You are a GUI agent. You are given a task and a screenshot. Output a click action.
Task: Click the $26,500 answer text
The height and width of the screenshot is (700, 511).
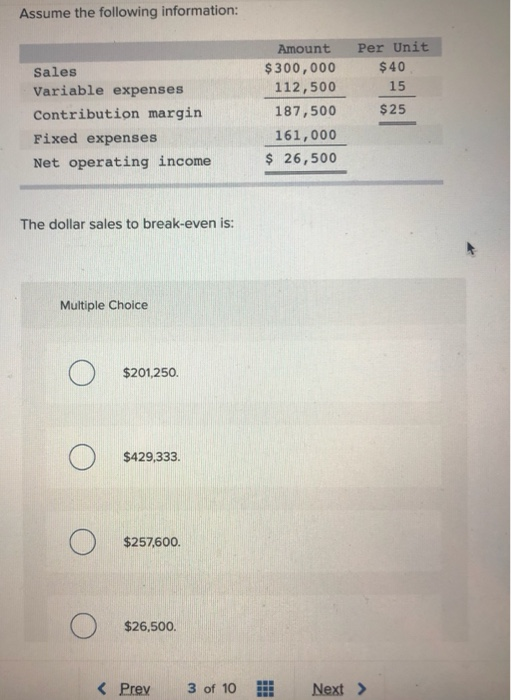pos(150,626)
